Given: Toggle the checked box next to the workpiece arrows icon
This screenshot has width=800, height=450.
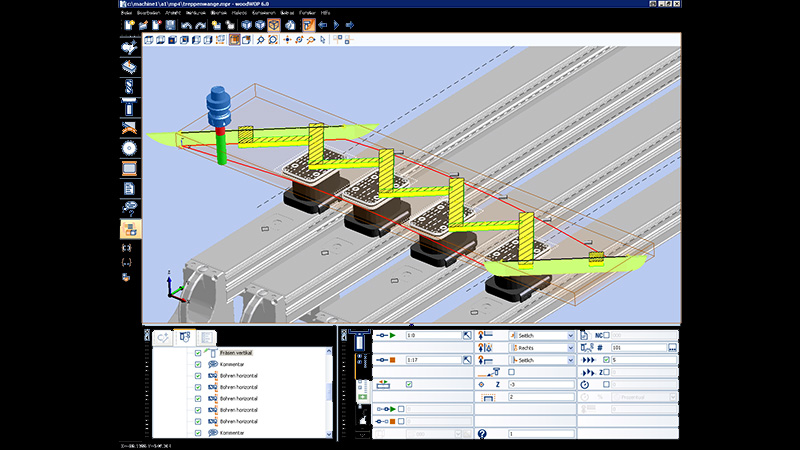Looking at the screenshot, I should point(409,384).
